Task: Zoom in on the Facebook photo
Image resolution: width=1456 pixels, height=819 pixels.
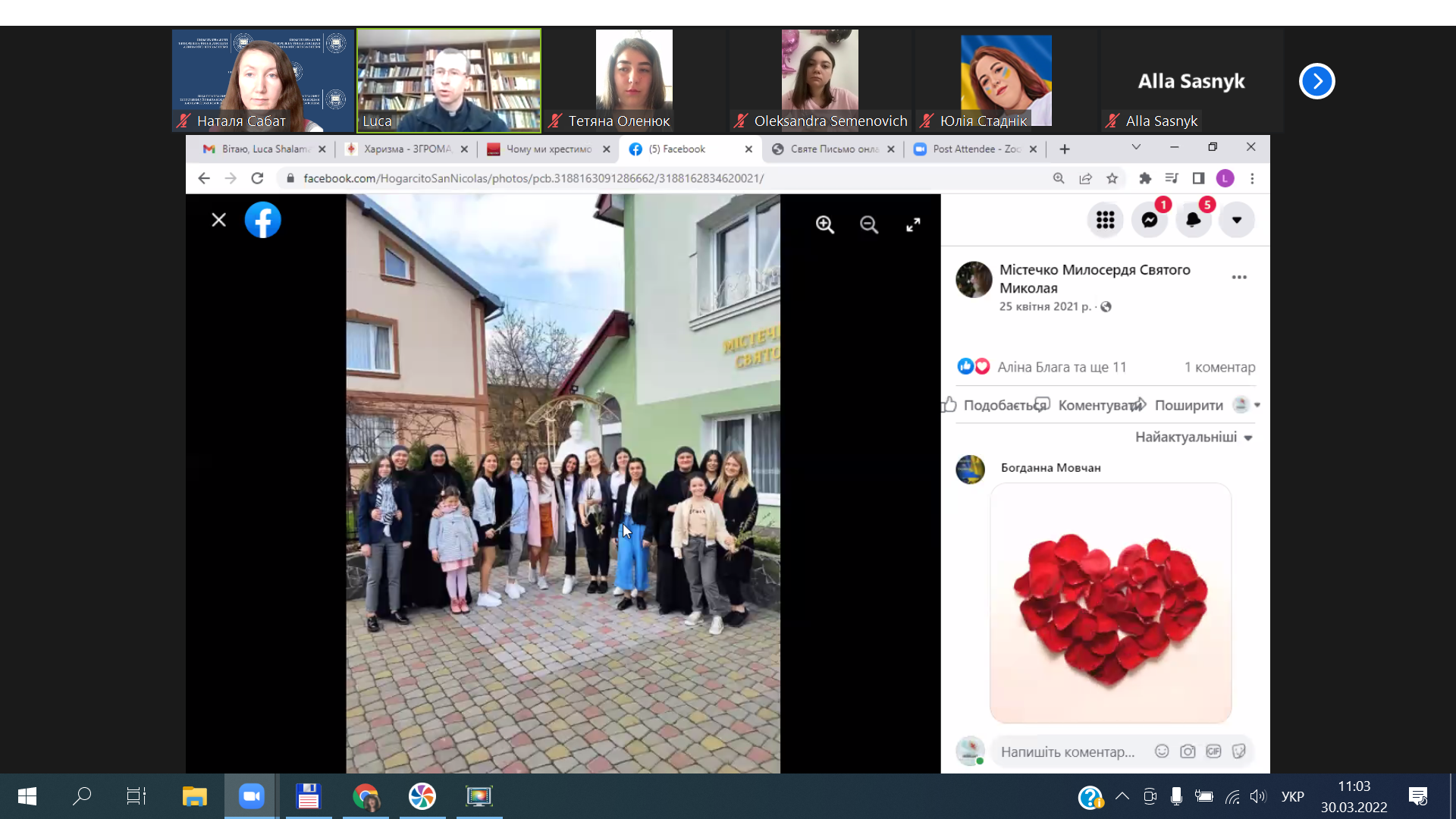Action: [824, 224]
